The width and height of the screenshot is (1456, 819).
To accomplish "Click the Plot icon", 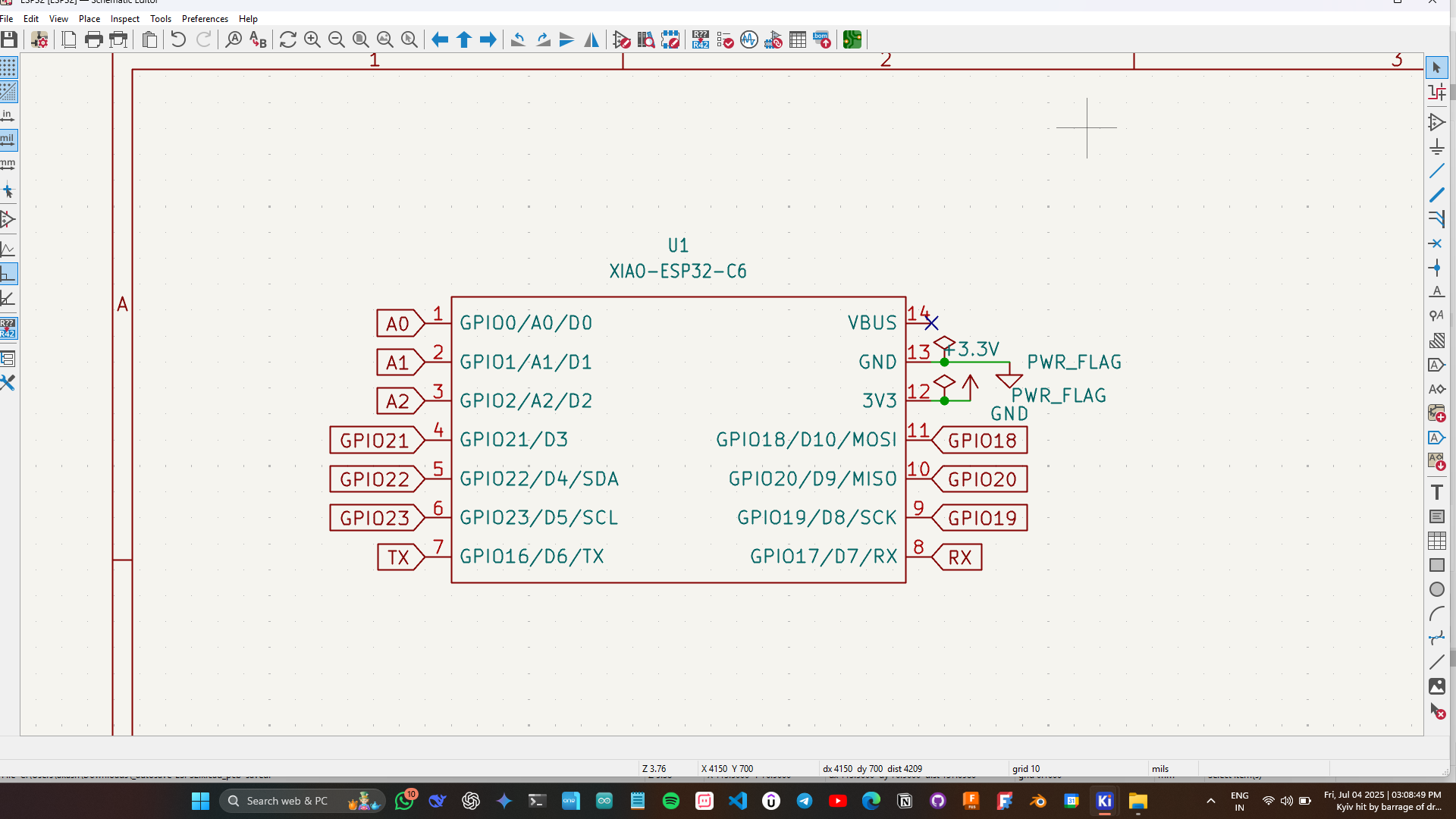I will point(118,39).
